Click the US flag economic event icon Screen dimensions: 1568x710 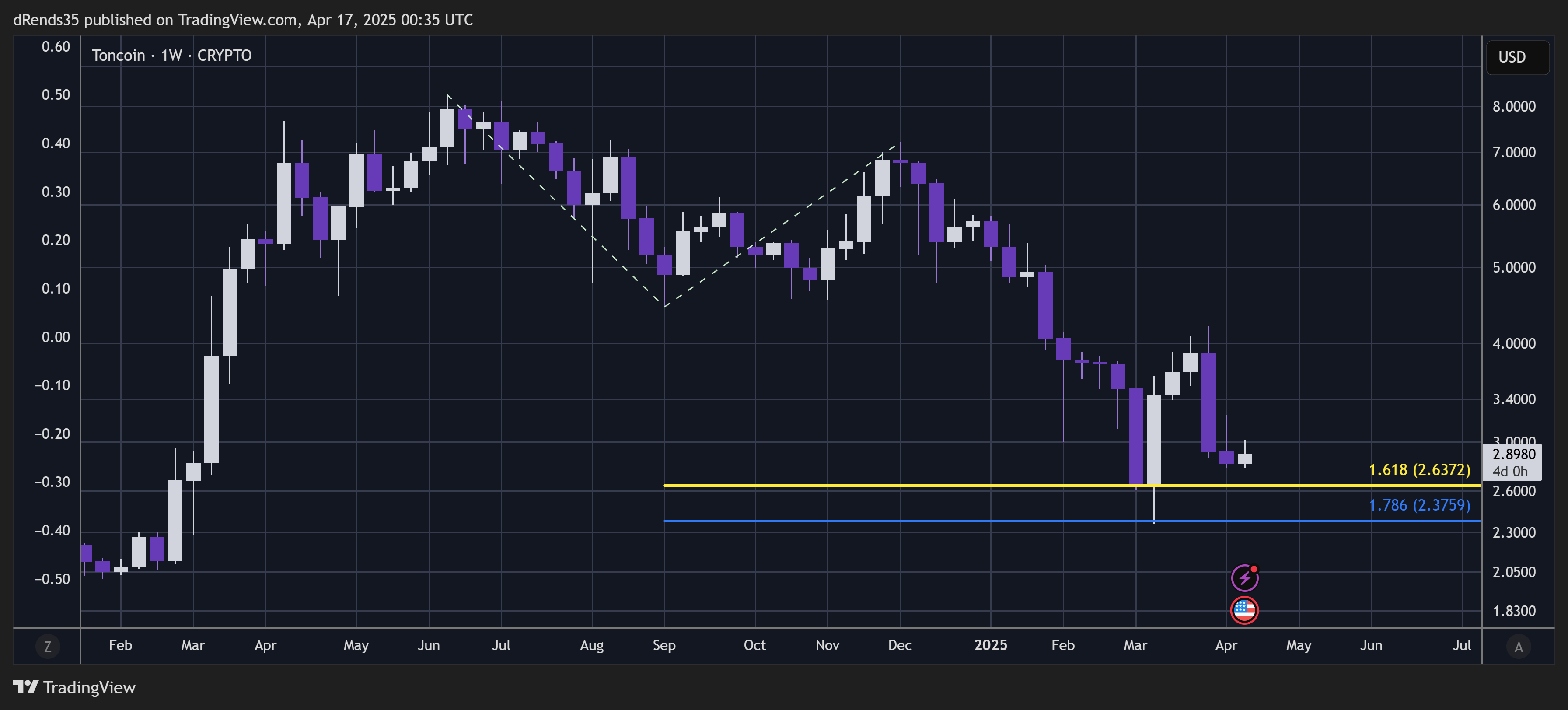(x=1244, y=610)
